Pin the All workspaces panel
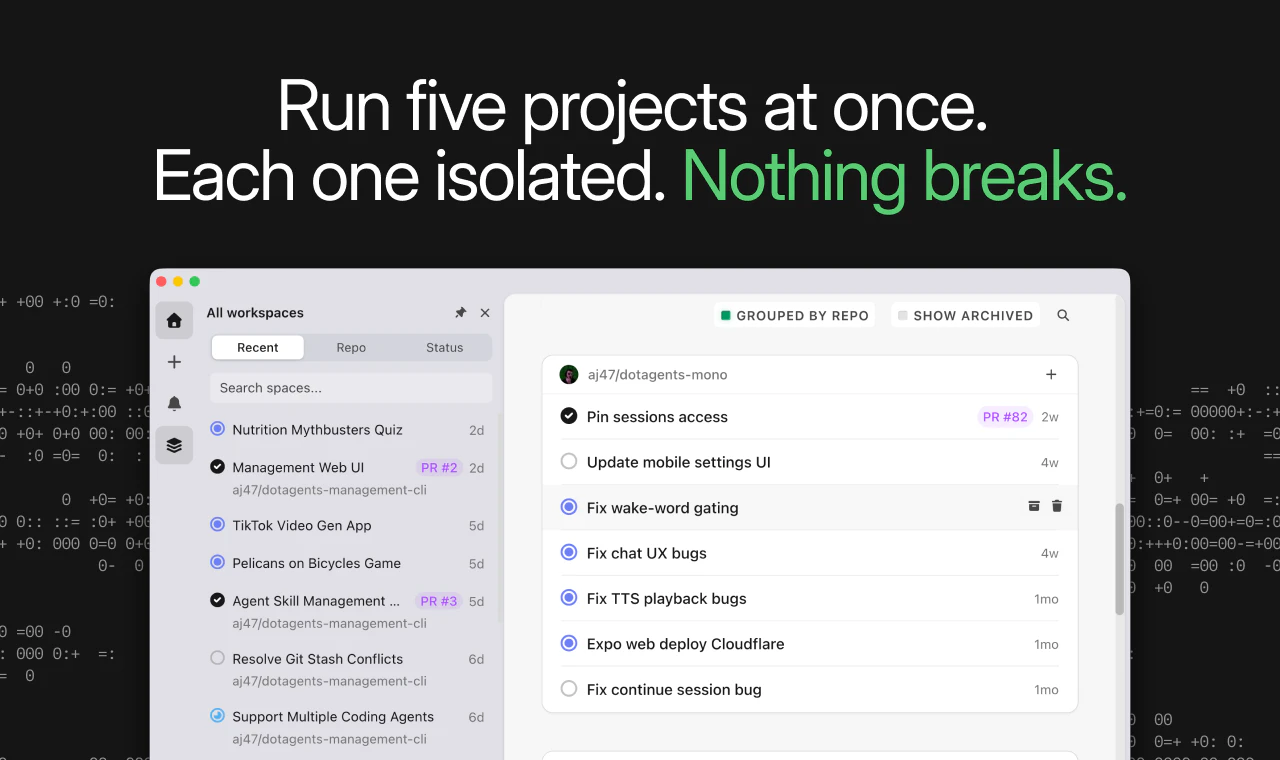This screenshot has height=760, width=1280. click(461, 312)
